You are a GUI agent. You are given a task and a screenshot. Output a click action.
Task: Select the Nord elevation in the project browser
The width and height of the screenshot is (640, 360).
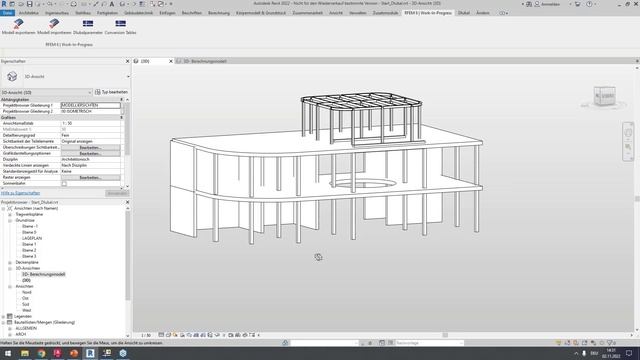pos(27,292)
